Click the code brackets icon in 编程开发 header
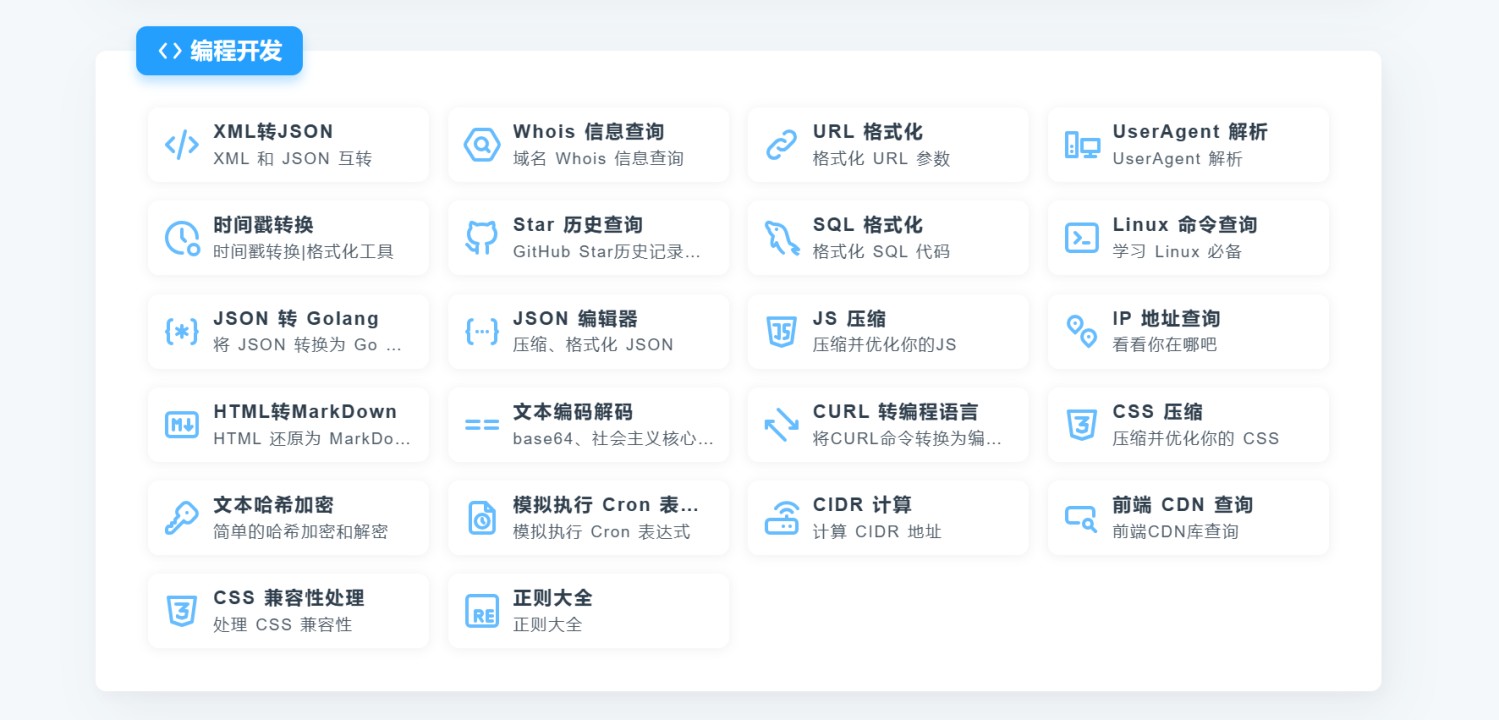 [x=170, y=51]
